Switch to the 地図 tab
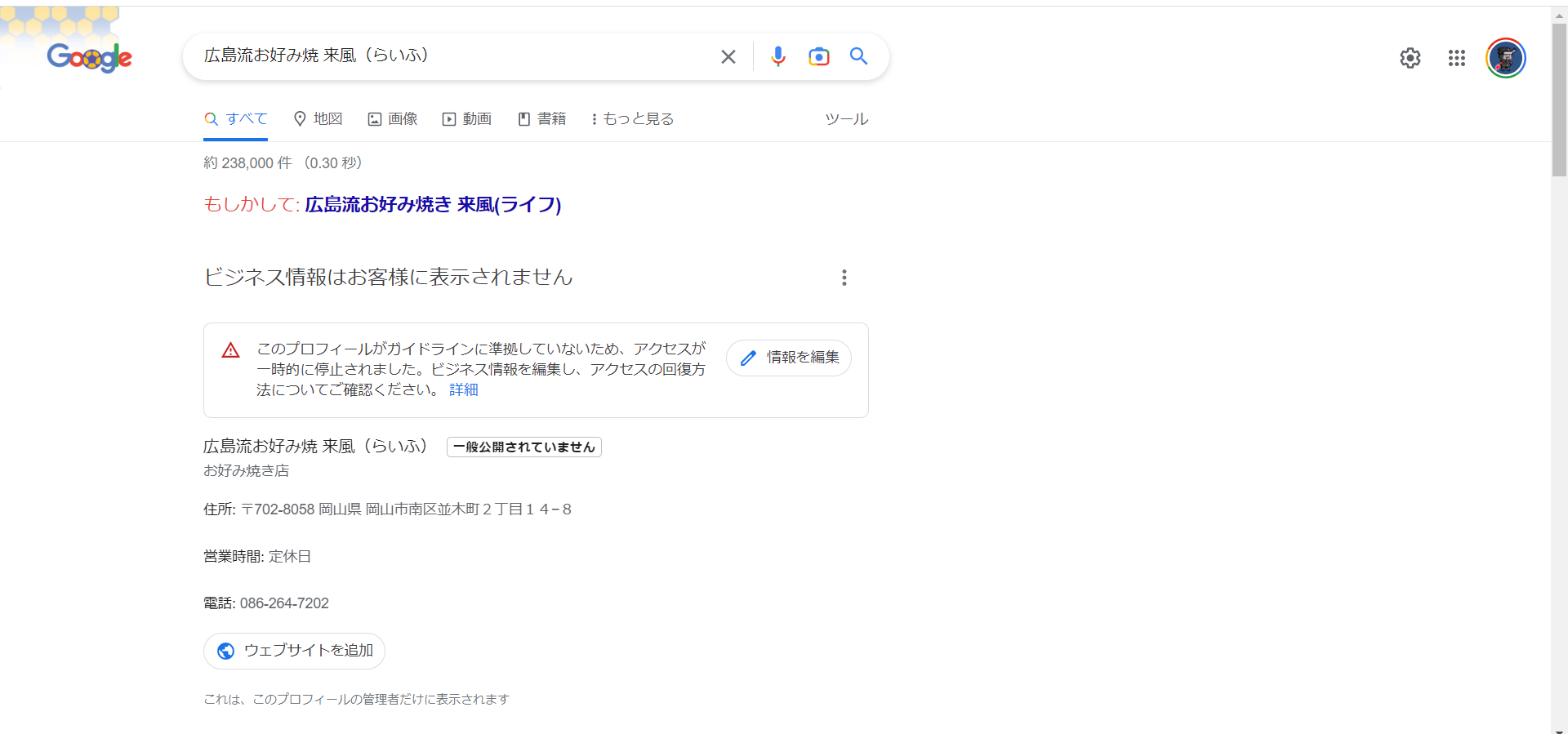 coord(318,119)
